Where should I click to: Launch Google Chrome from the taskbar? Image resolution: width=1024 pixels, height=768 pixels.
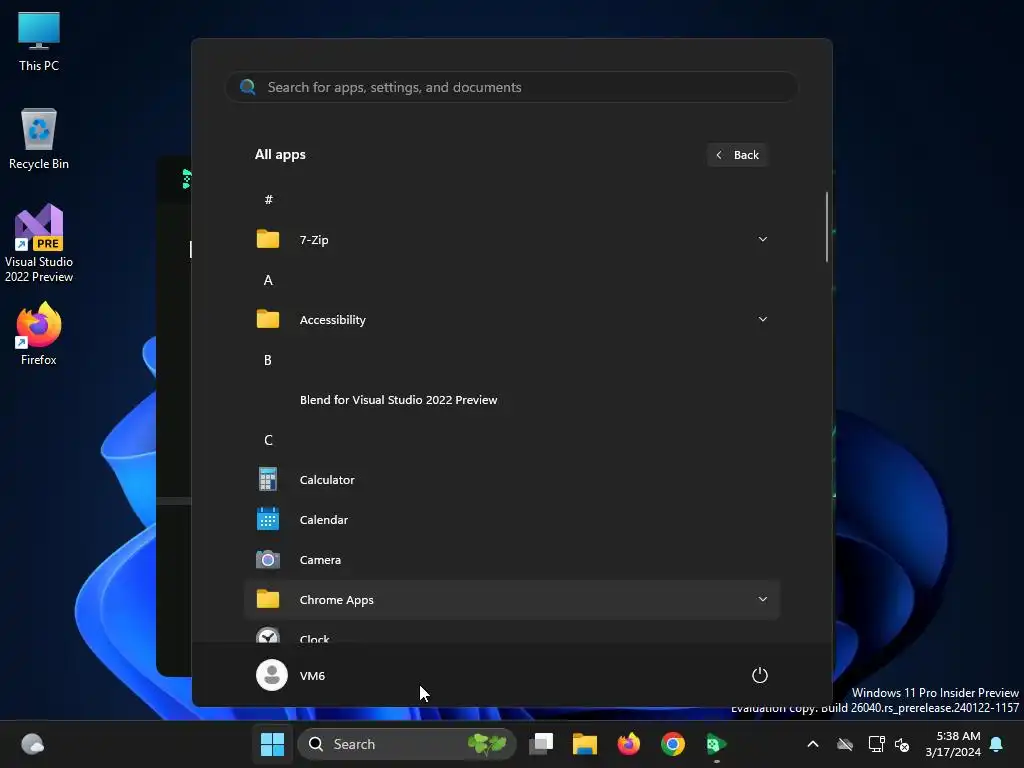pos(673,744)
